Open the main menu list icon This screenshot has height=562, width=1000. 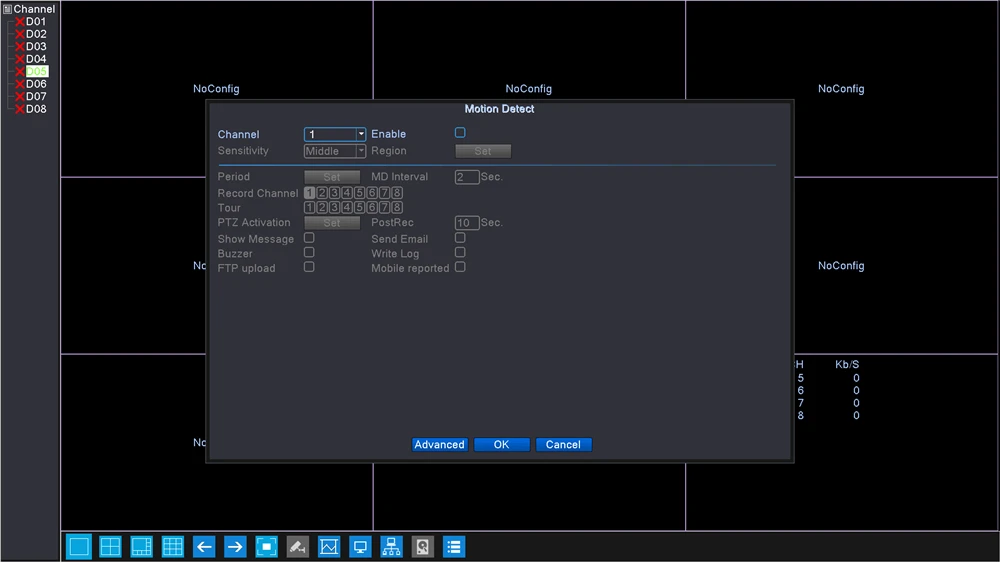coord(454,547)
